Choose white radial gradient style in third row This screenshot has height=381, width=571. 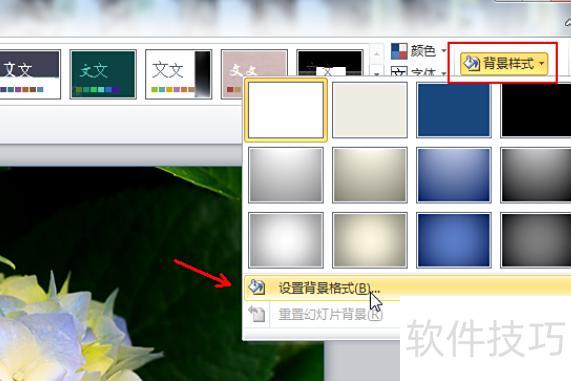click(x=286, y=240)
